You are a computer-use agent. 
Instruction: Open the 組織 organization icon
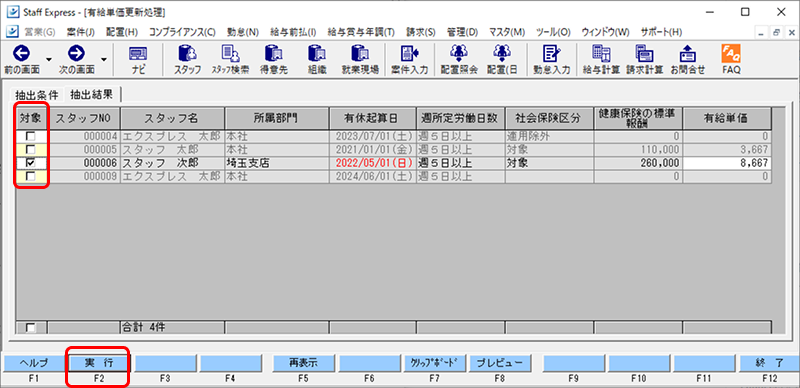(316, 54)
